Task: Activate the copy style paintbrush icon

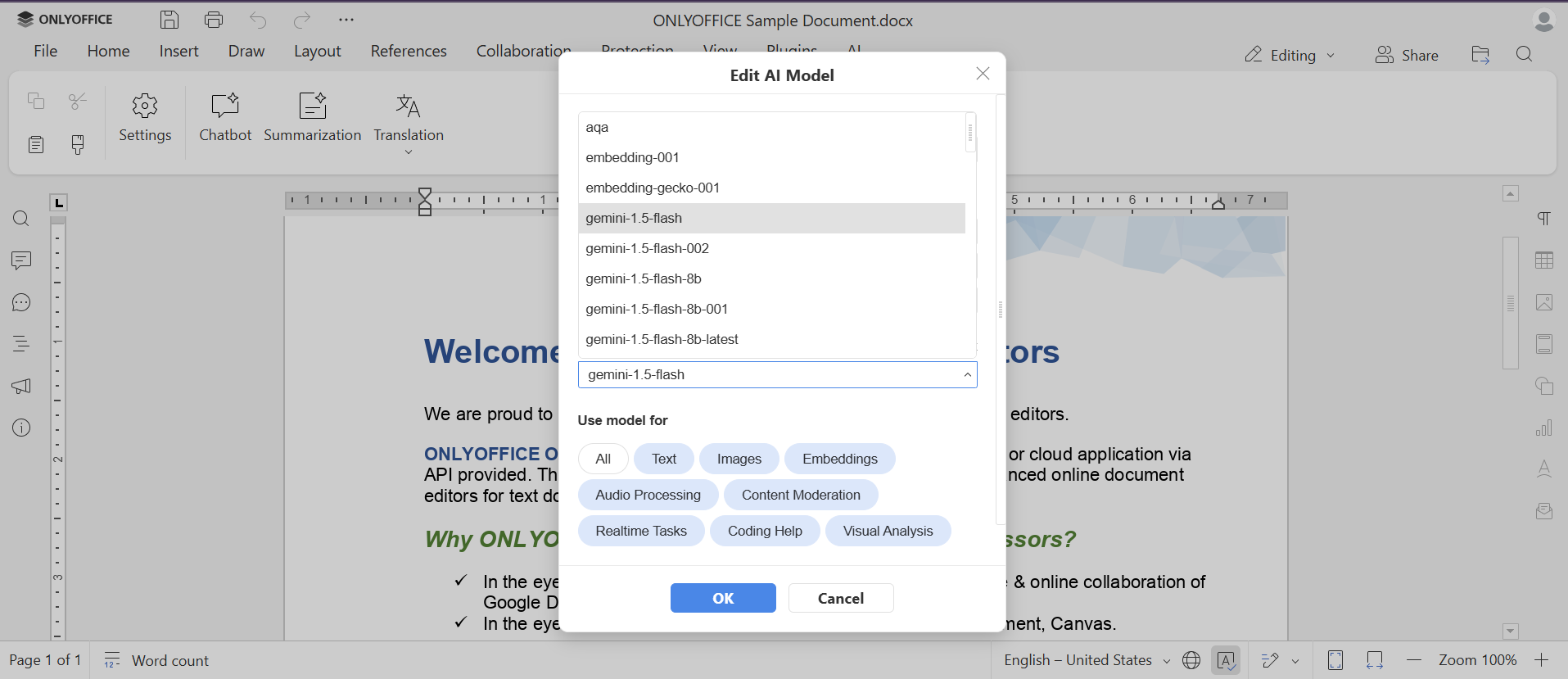Action: (x=78, y=145)
